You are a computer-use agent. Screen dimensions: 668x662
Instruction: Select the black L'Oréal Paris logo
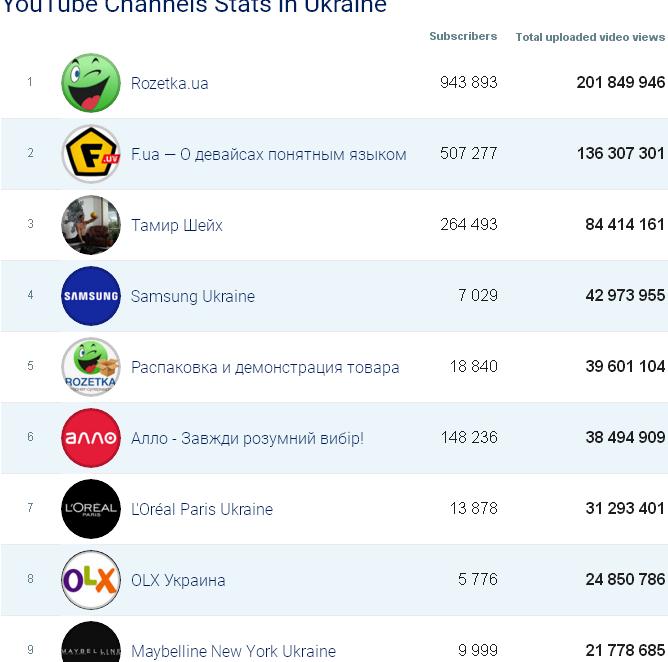click(91, 509)
